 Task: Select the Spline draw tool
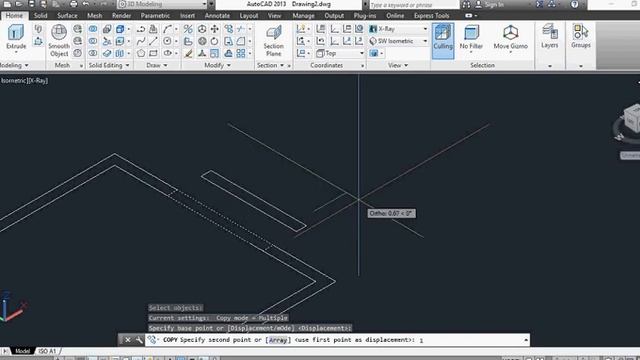click(141, 41)
